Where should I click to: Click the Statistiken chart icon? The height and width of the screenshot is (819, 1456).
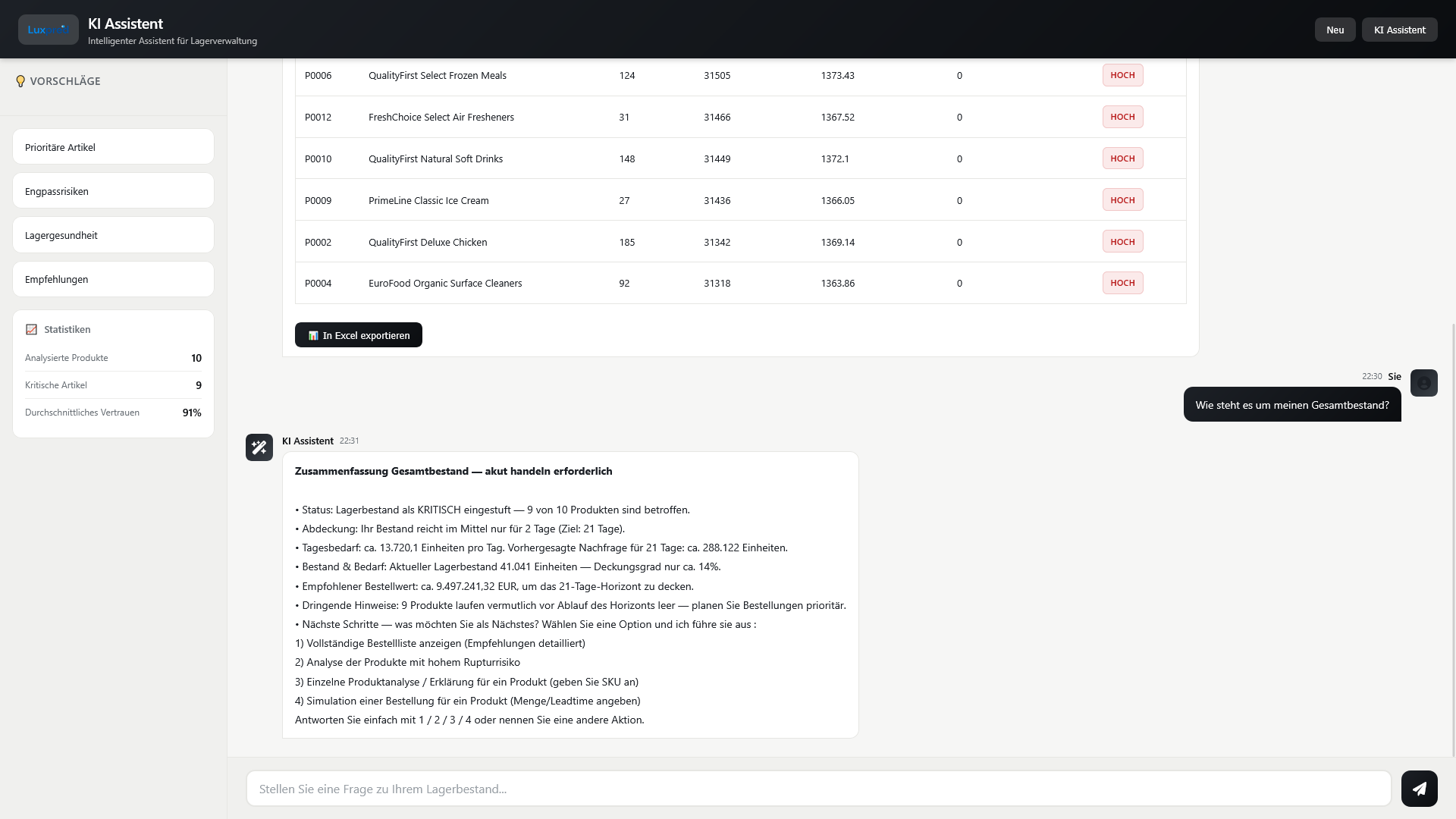point(31,330)
